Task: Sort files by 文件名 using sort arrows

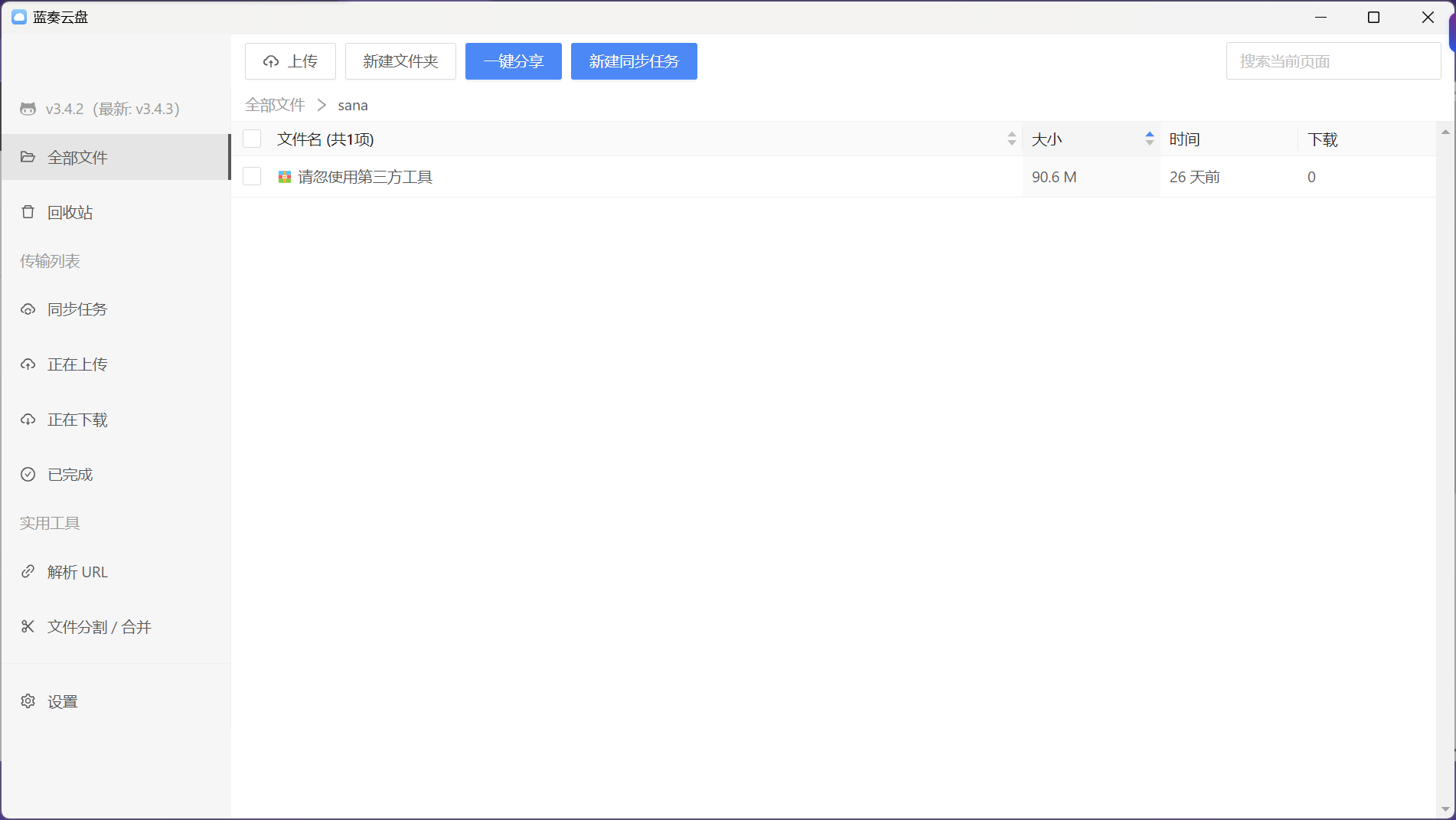Action: click(x=1012, y=139)
